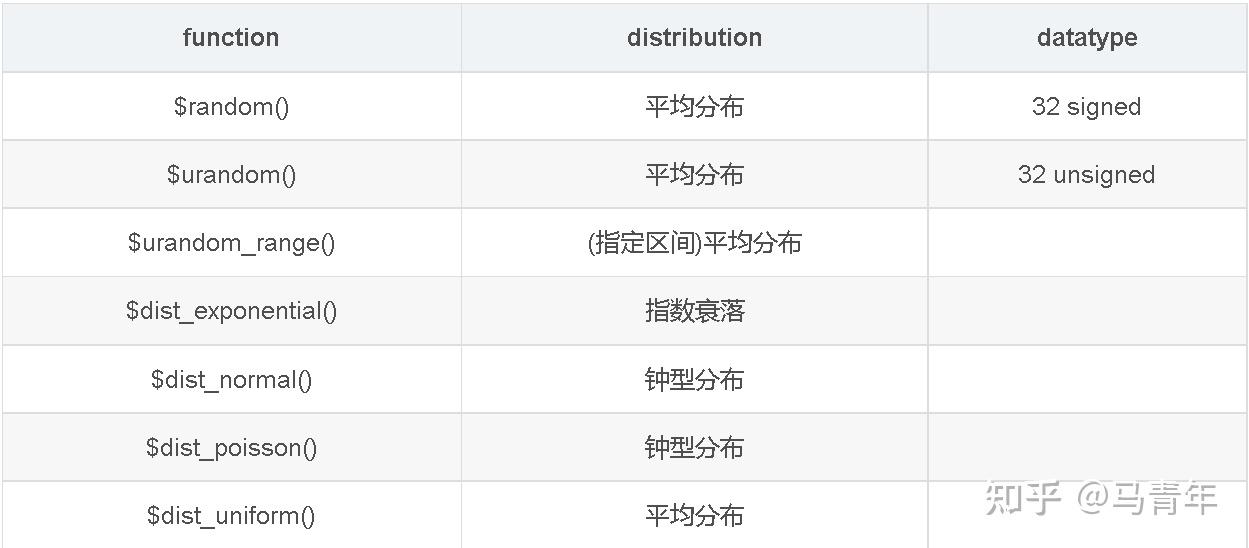This screenshot has width=1249, height=548.
Task: Click the 知乎 @马青年 watermark
Action: [1101, 498]
